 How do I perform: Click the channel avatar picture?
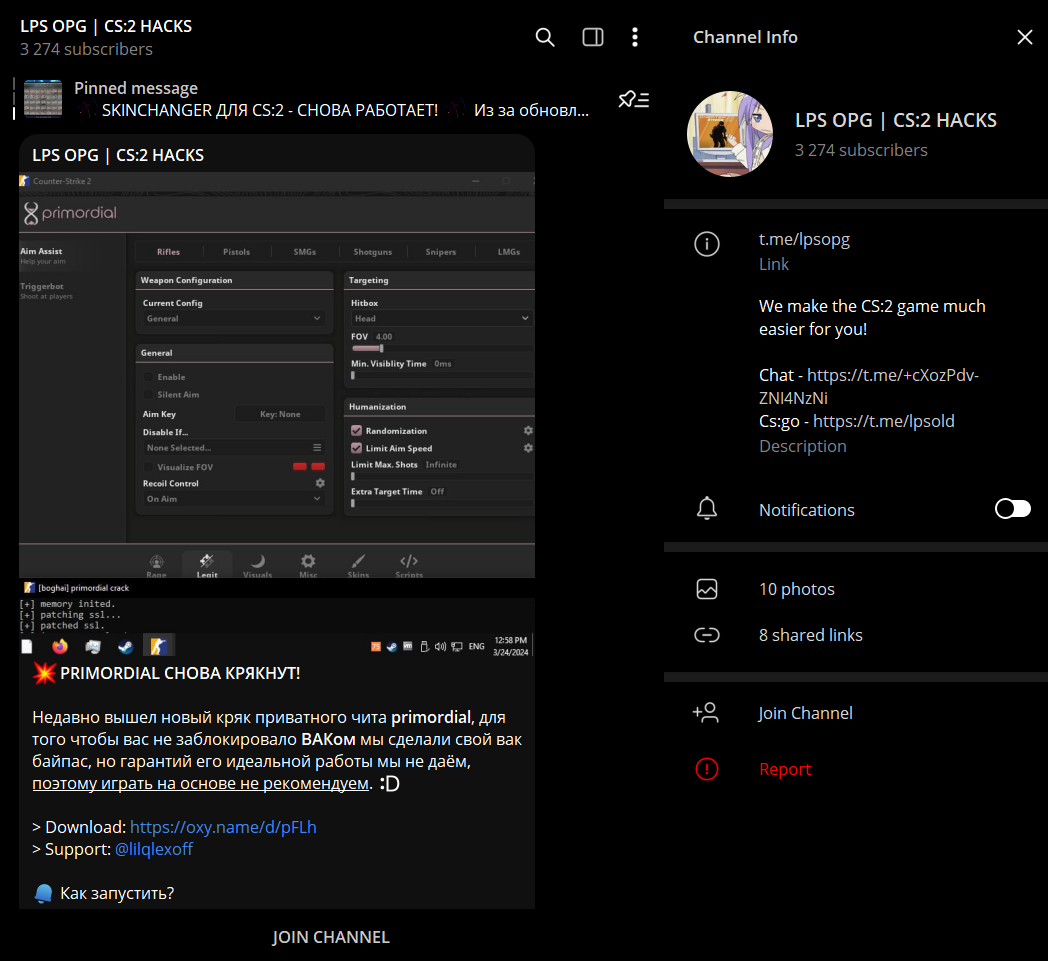[731, 134]
